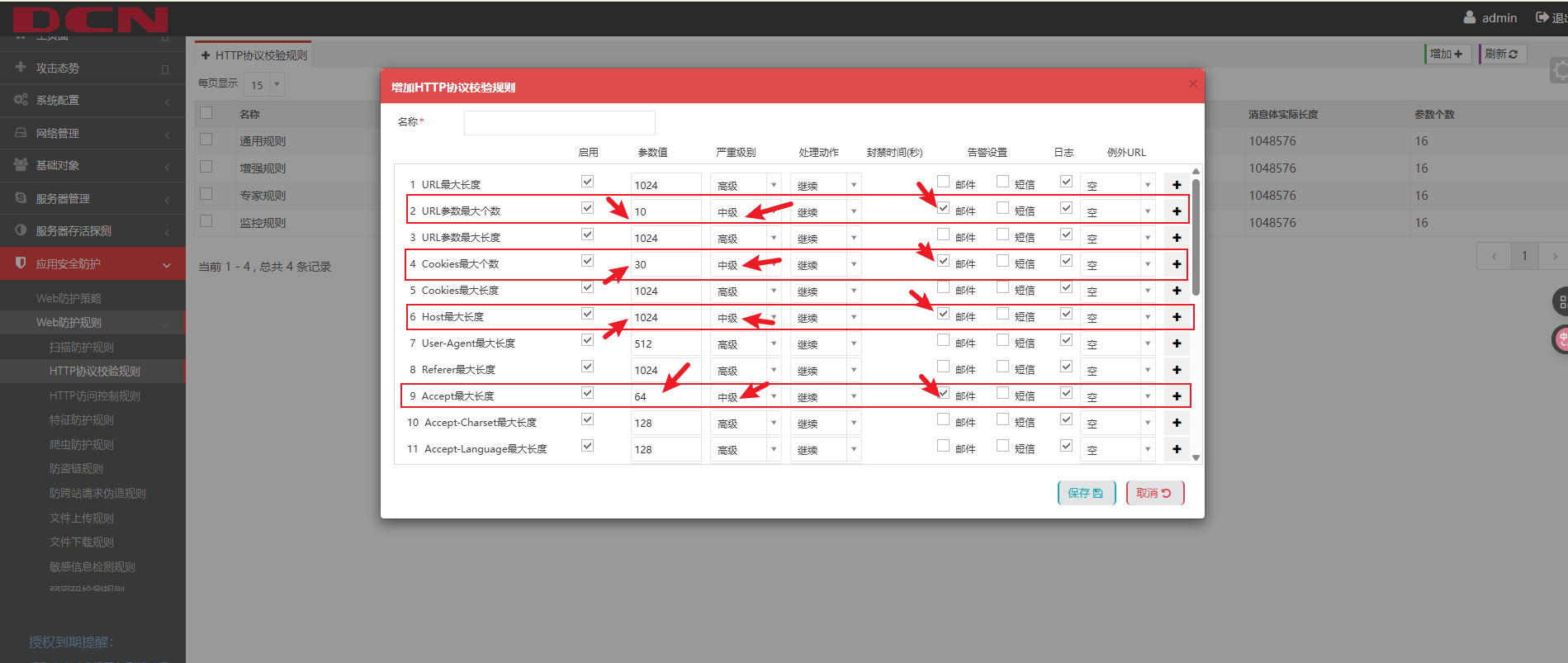Add exception URL for URL参数最大长度 row
The height and width of the screenshot is (663, 1568).
[x=1177, y=238]
